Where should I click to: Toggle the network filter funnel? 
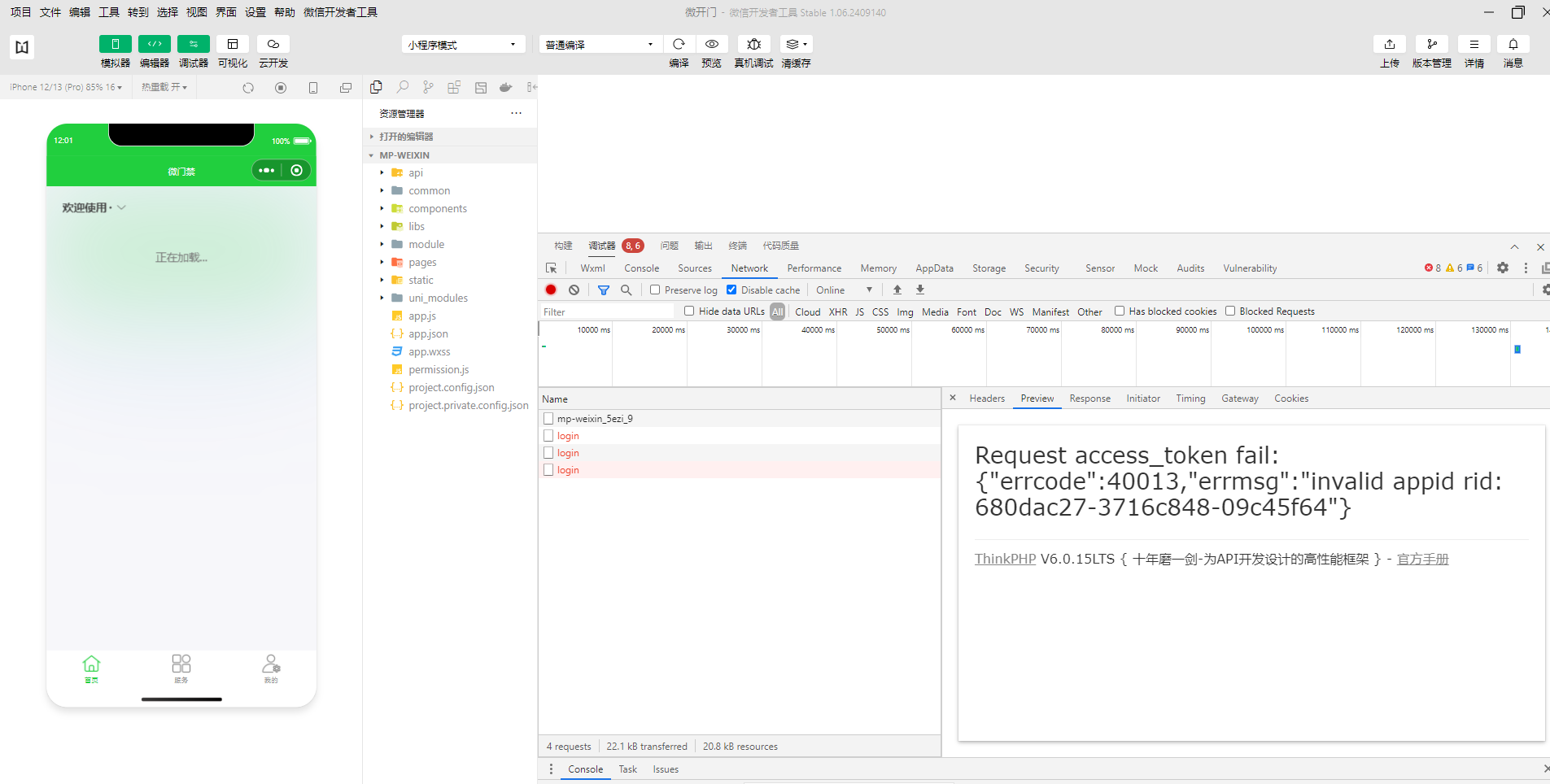604,290
